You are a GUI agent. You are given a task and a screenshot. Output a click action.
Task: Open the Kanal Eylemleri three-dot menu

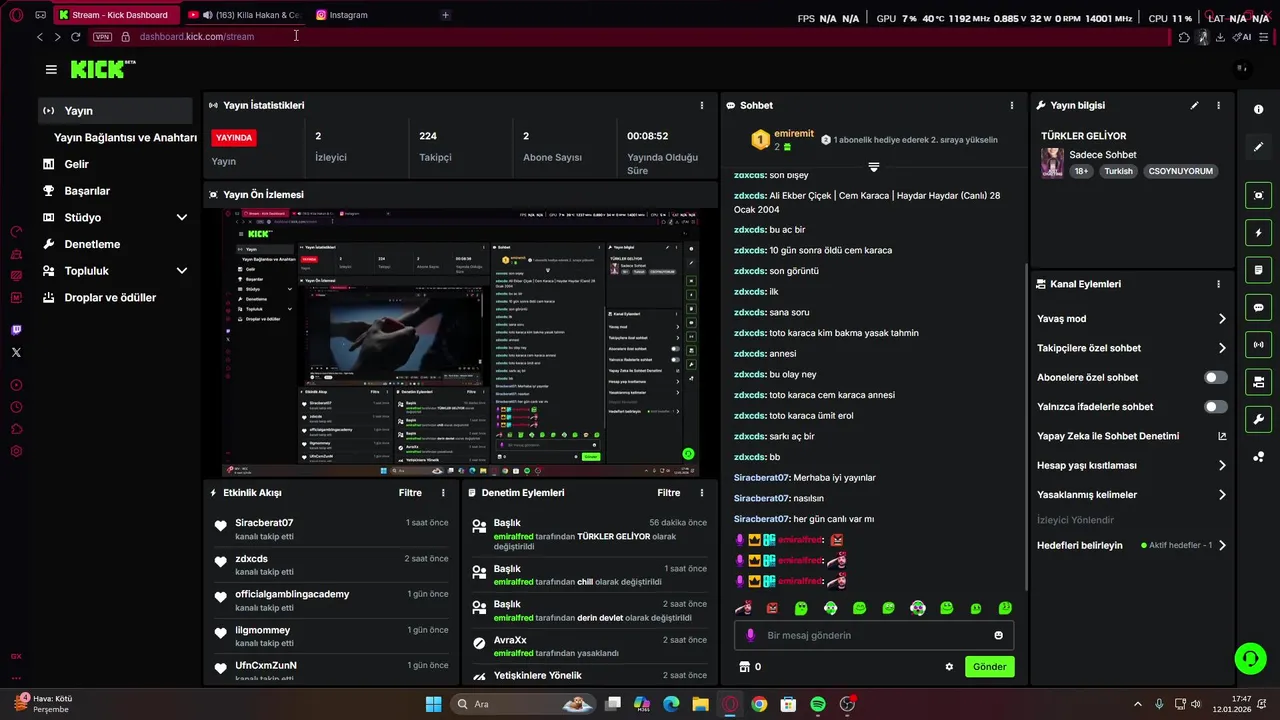(x=1218, y=284)
